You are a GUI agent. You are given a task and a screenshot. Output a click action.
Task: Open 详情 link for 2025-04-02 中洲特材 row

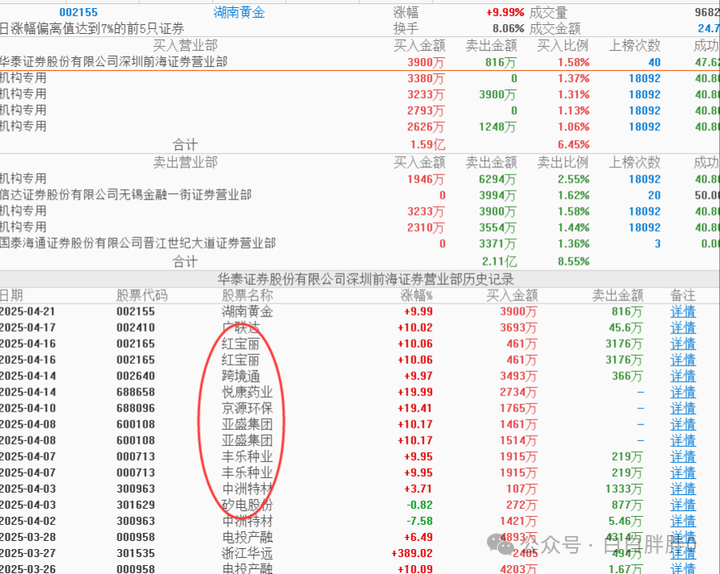pos(683,521)
